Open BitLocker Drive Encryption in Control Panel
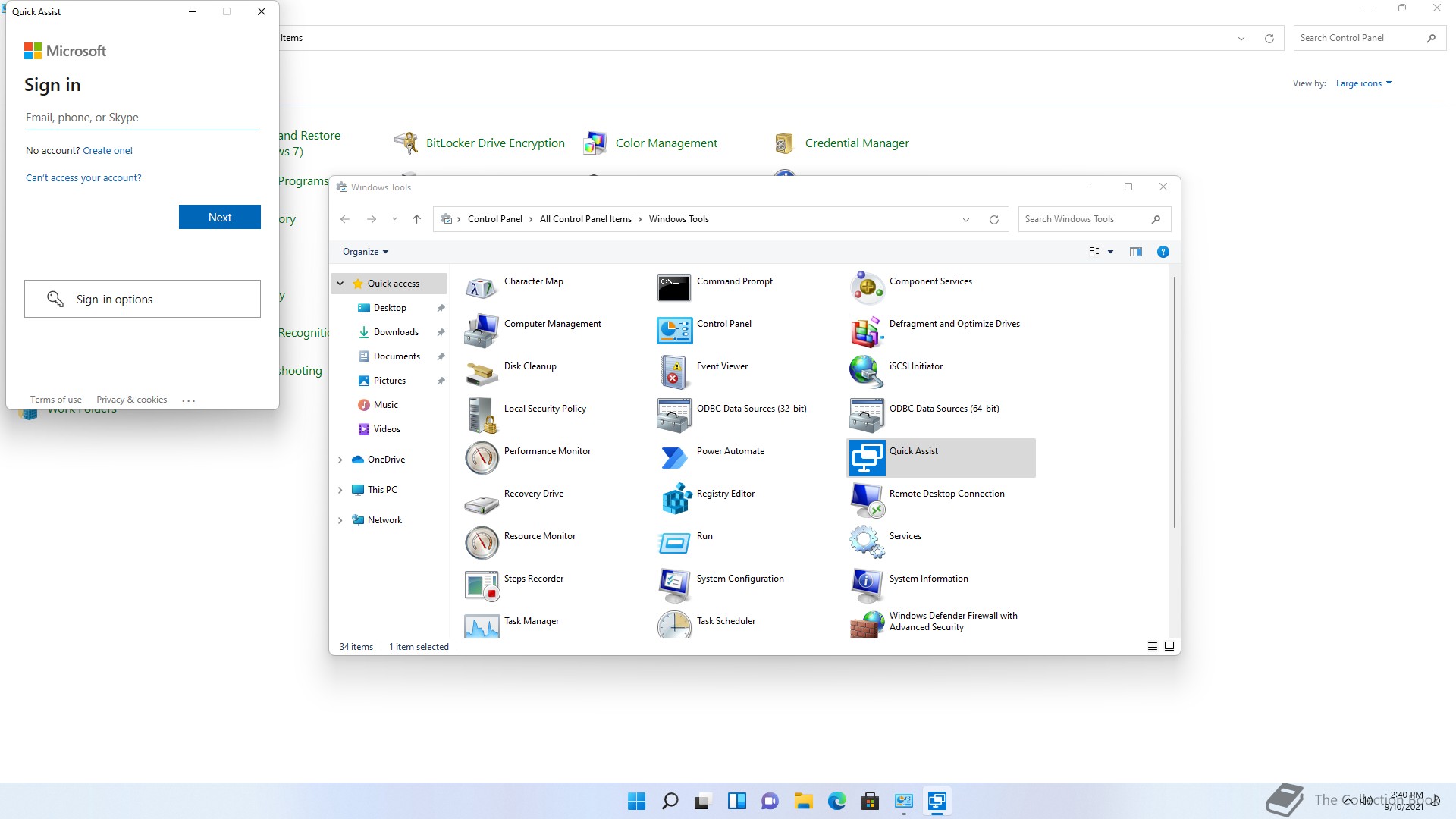This screenshot has height=819, width=1456. click(x=479, y=143)
